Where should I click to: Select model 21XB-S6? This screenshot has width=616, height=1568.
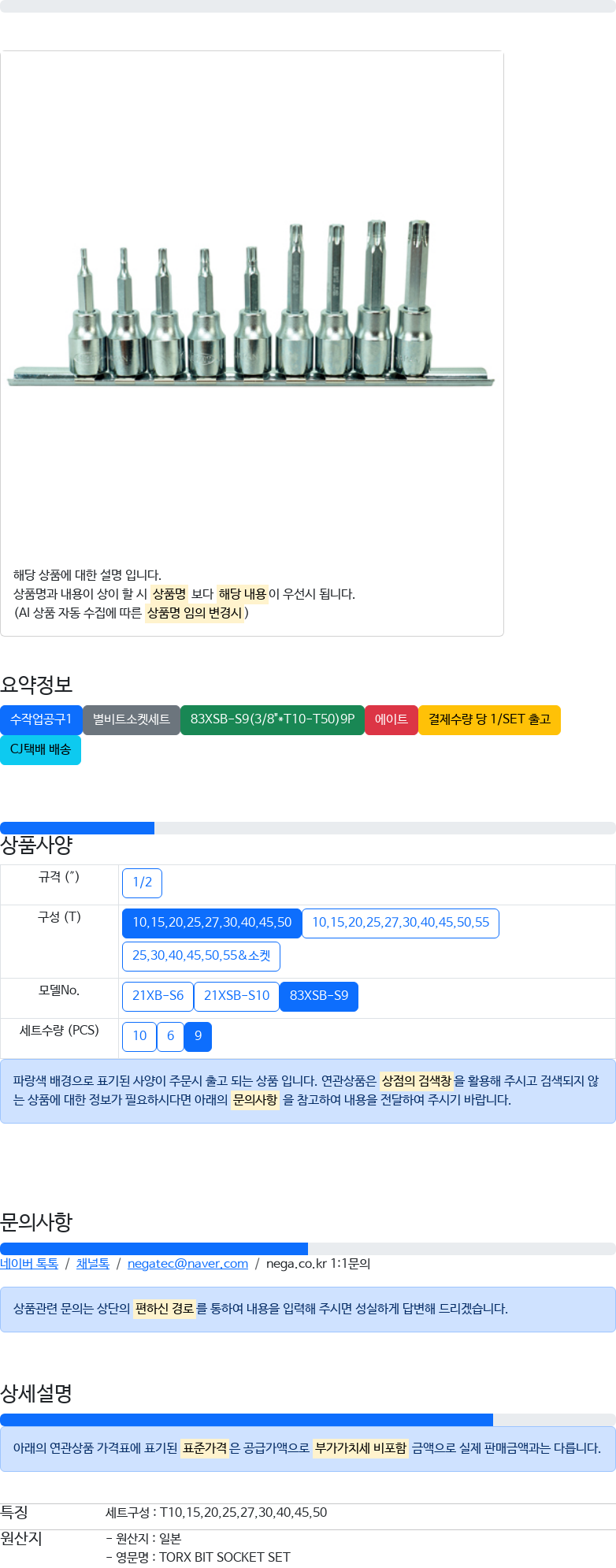[158, 996]
